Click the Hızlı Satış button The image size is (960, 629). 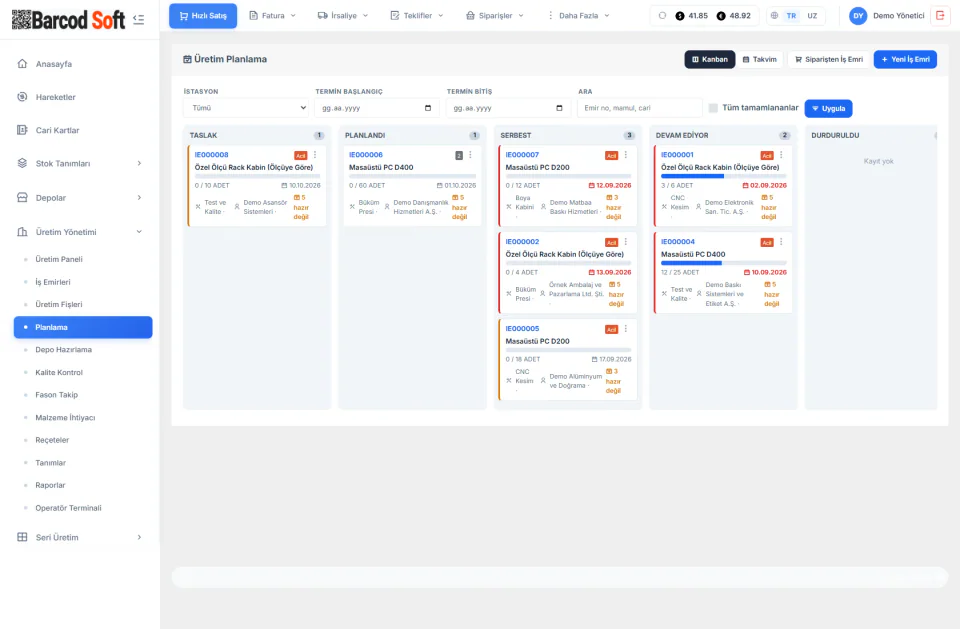point(203,16)
